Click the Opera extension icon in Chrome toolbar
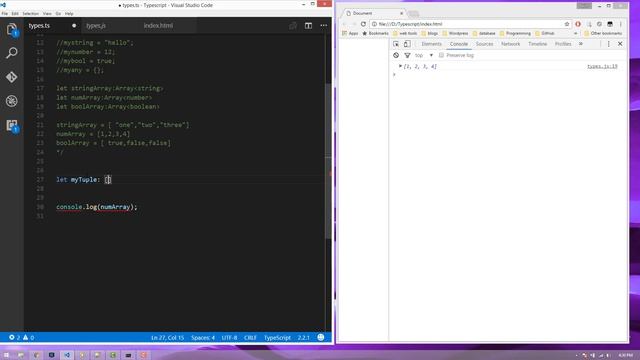The image size is (640, 360). 578,24
